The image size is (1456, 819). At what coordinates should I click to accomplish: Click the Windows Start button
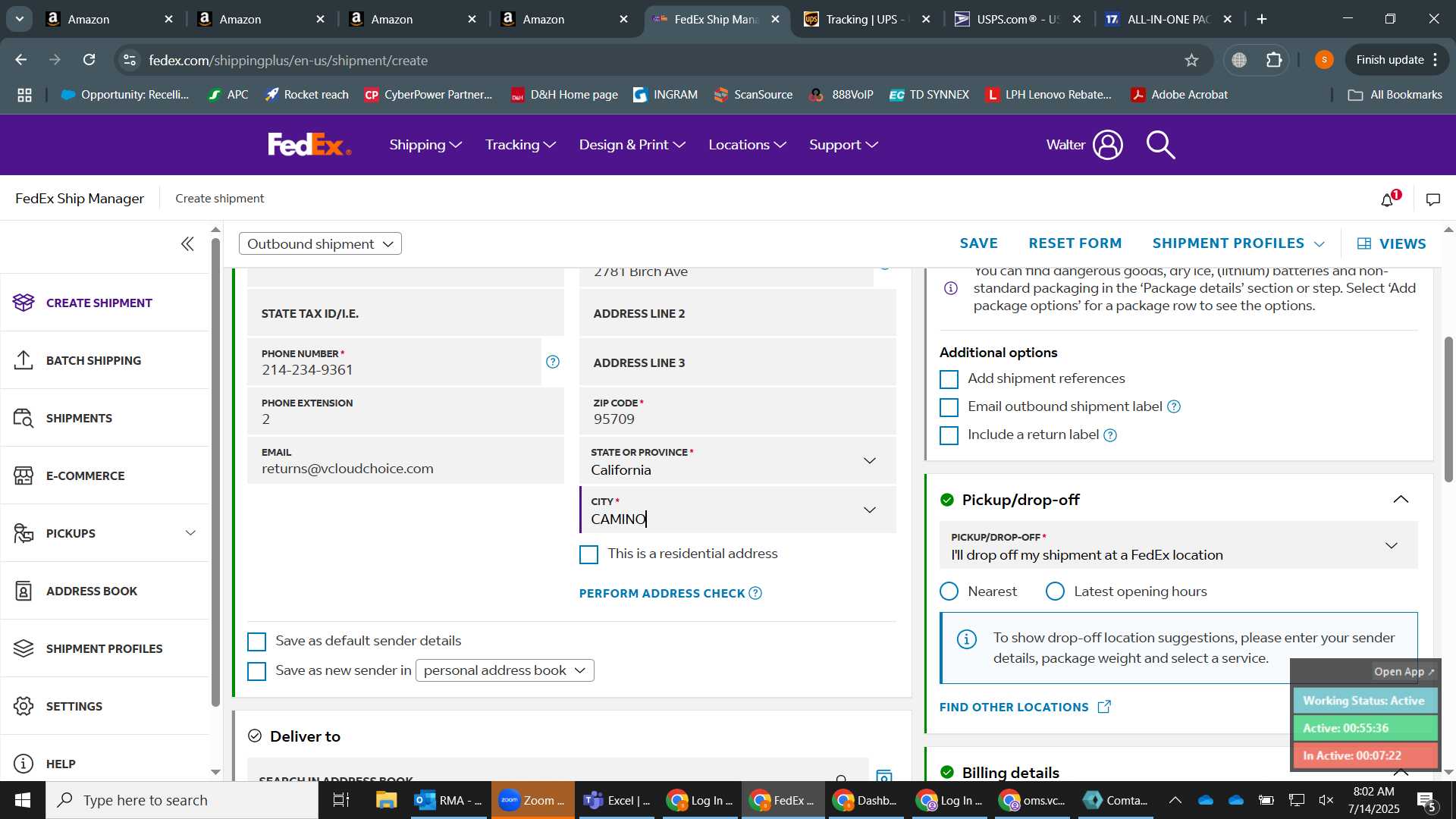(22, 800)
